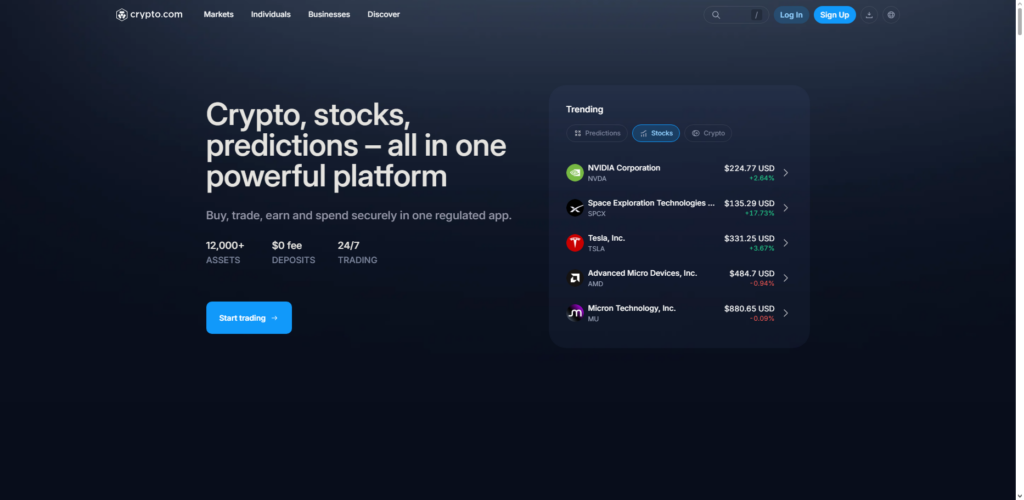Open the Markets menu

218,14
